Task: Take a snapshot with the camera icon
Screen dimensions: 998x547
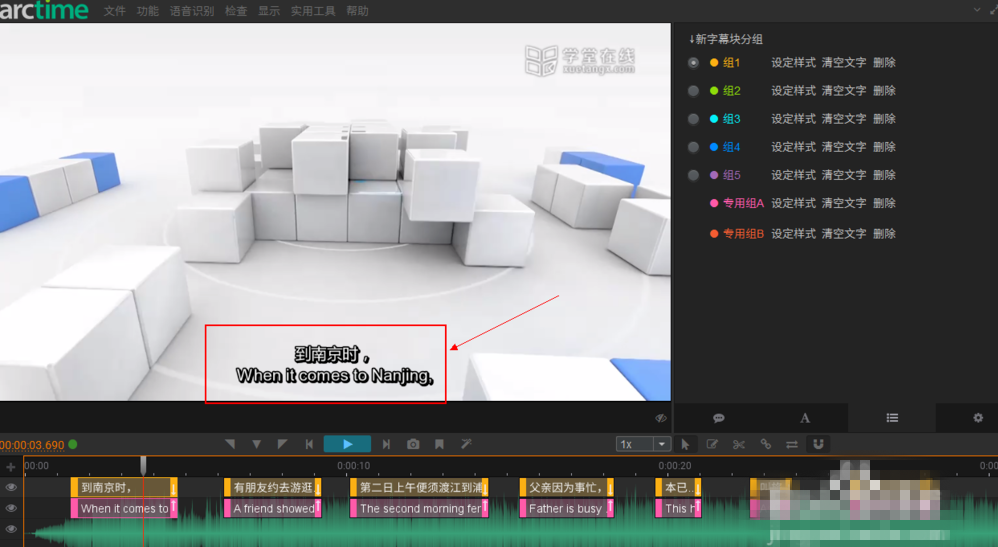Action: pos(413,444)
